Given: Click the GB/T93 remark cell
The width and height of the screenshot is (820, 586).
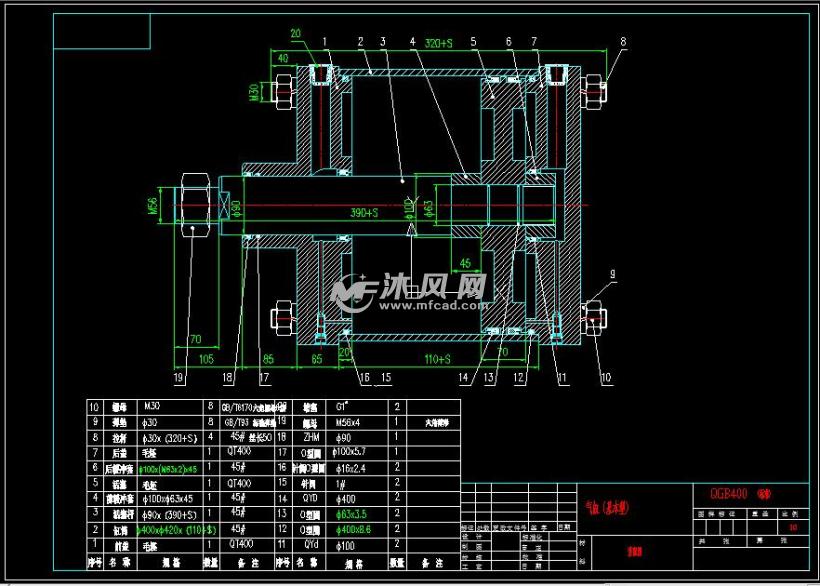Looking at the screenshot, I should tap(249, 422).
